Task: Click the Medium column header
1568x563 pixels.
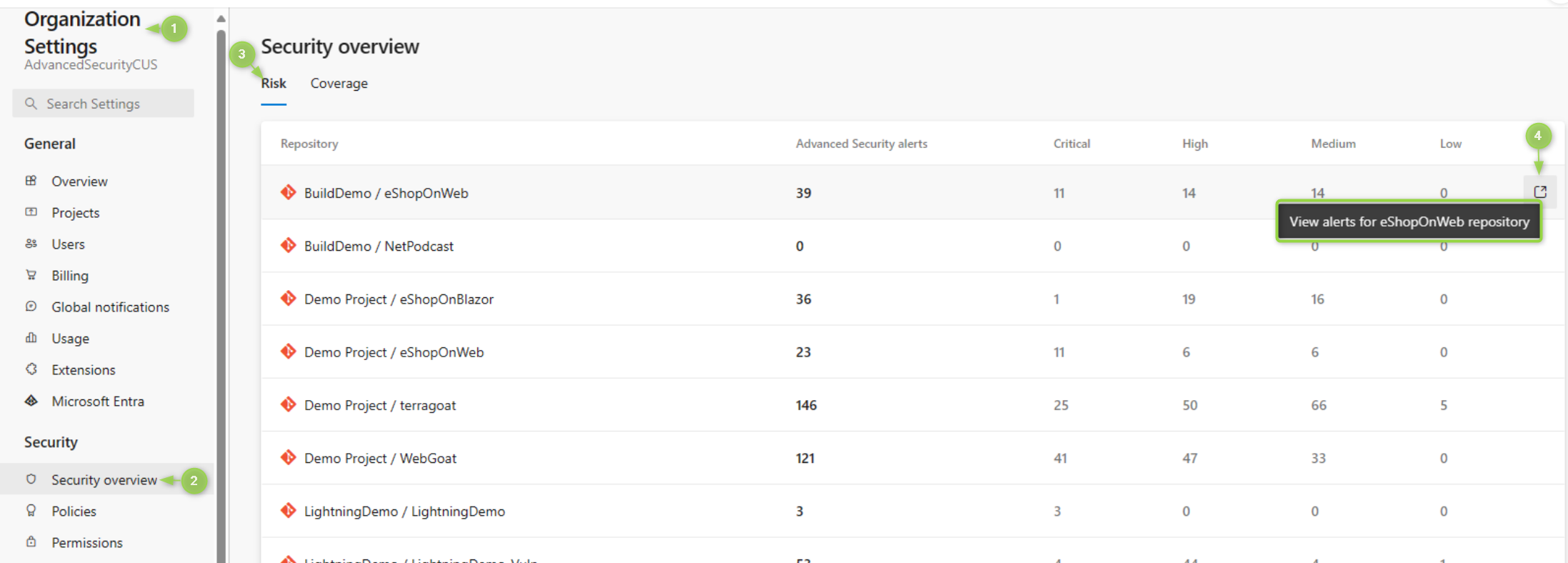Action: 1333,144
